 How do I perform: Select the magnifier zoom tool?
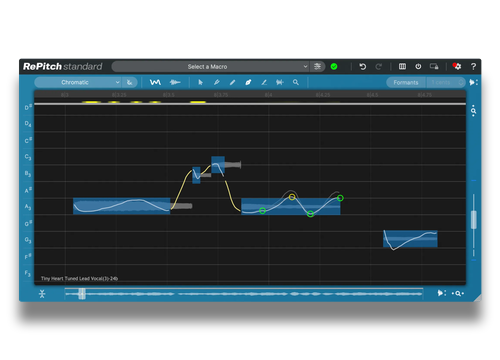296,82
